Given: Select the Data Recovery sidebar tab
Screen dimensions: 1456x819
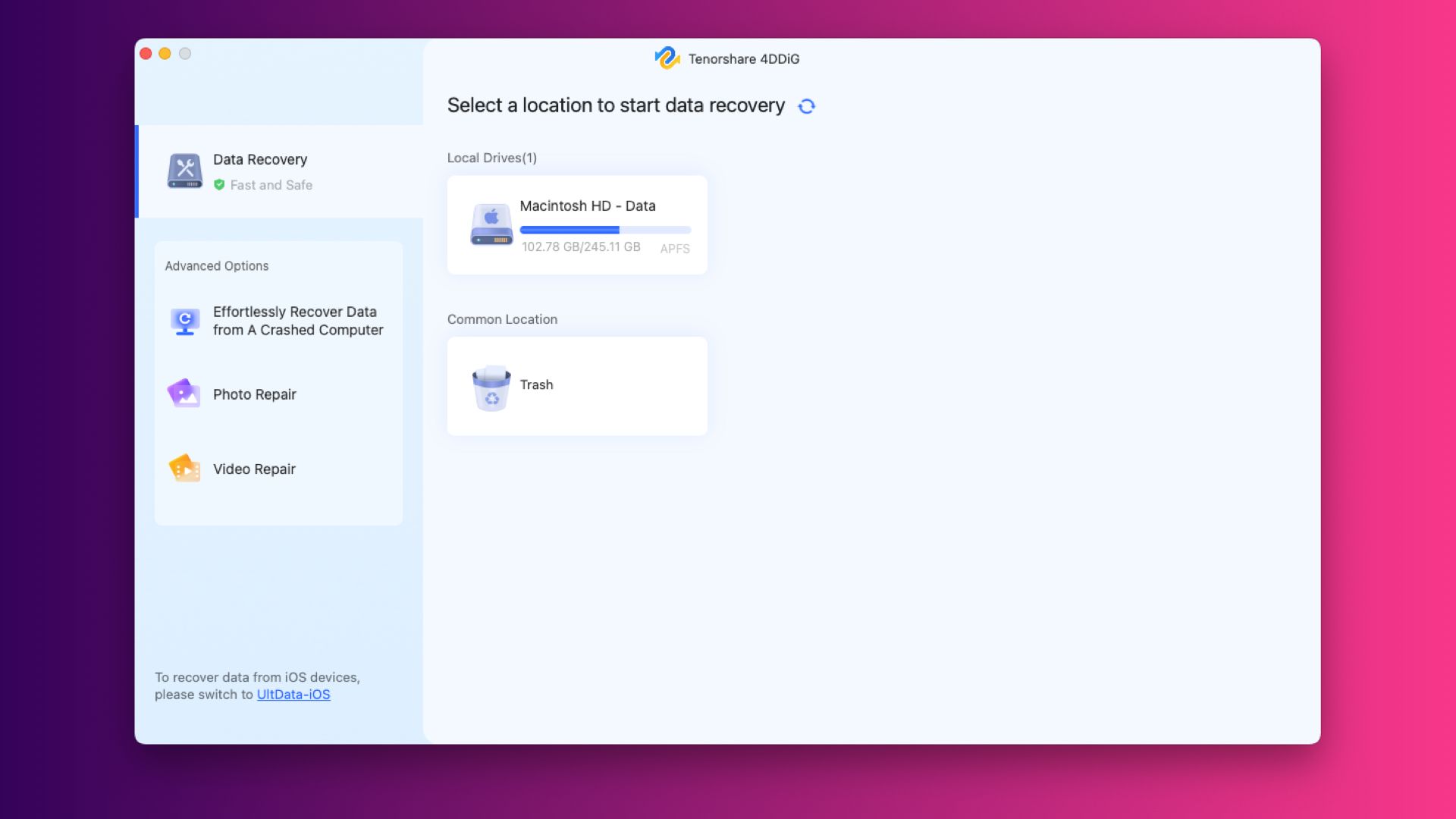Looking at the screenshot, I should click(260, 160).
